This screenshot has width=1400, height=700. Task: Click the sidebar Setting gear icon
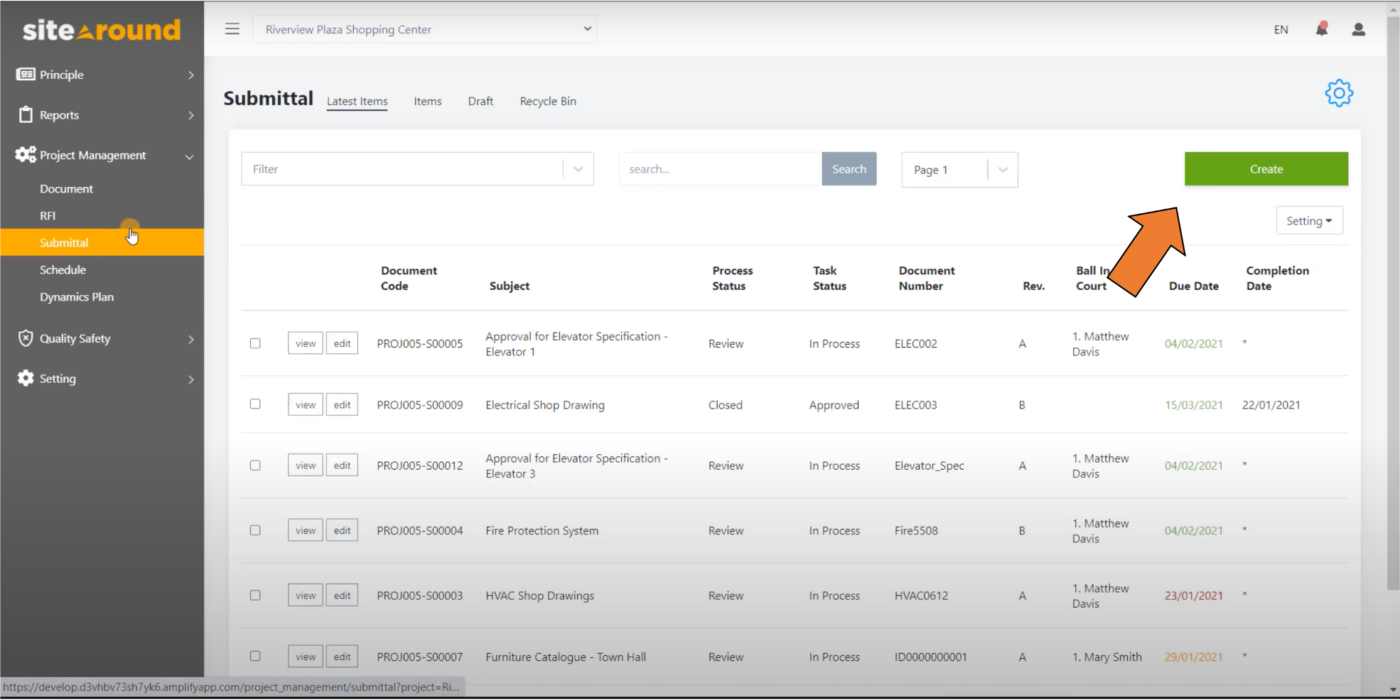pos(26,378)
